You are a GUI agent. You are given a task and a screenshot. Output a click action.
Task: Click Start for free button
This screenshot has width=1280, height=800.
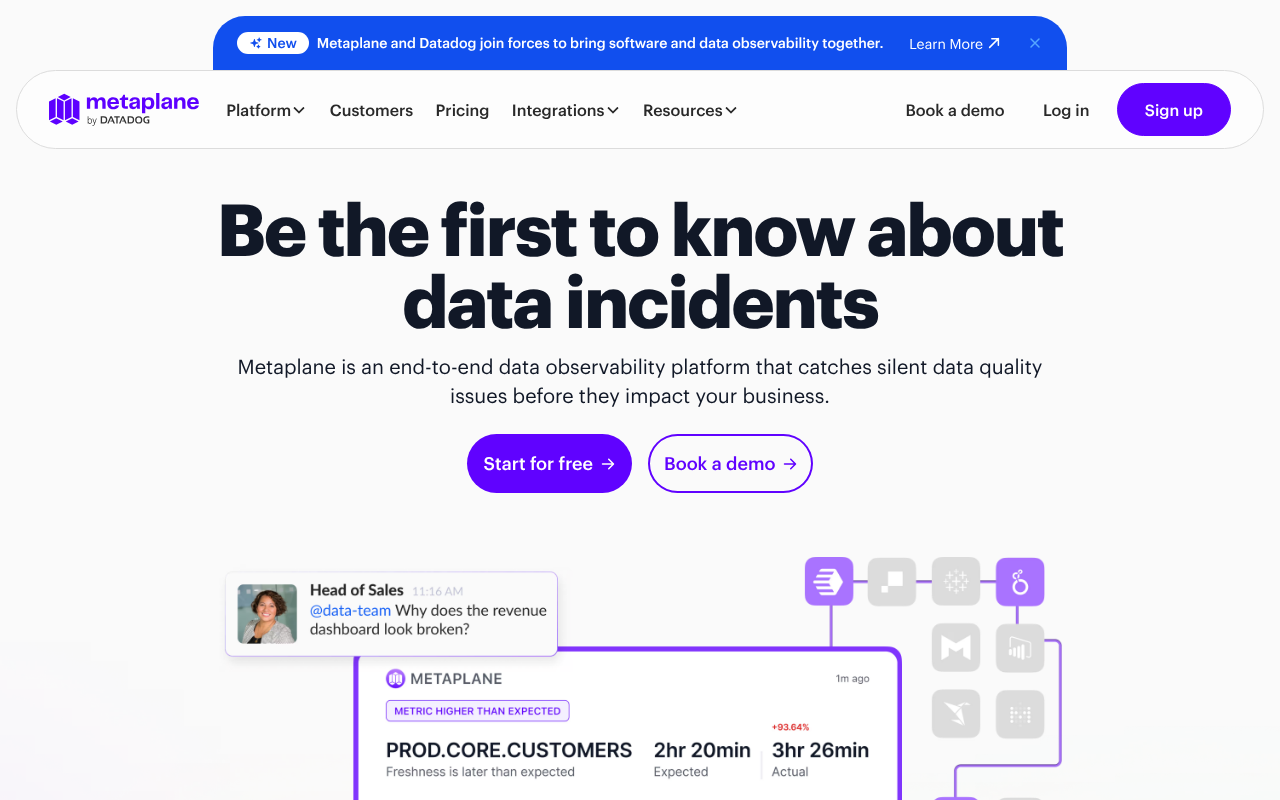click(549, 463)
